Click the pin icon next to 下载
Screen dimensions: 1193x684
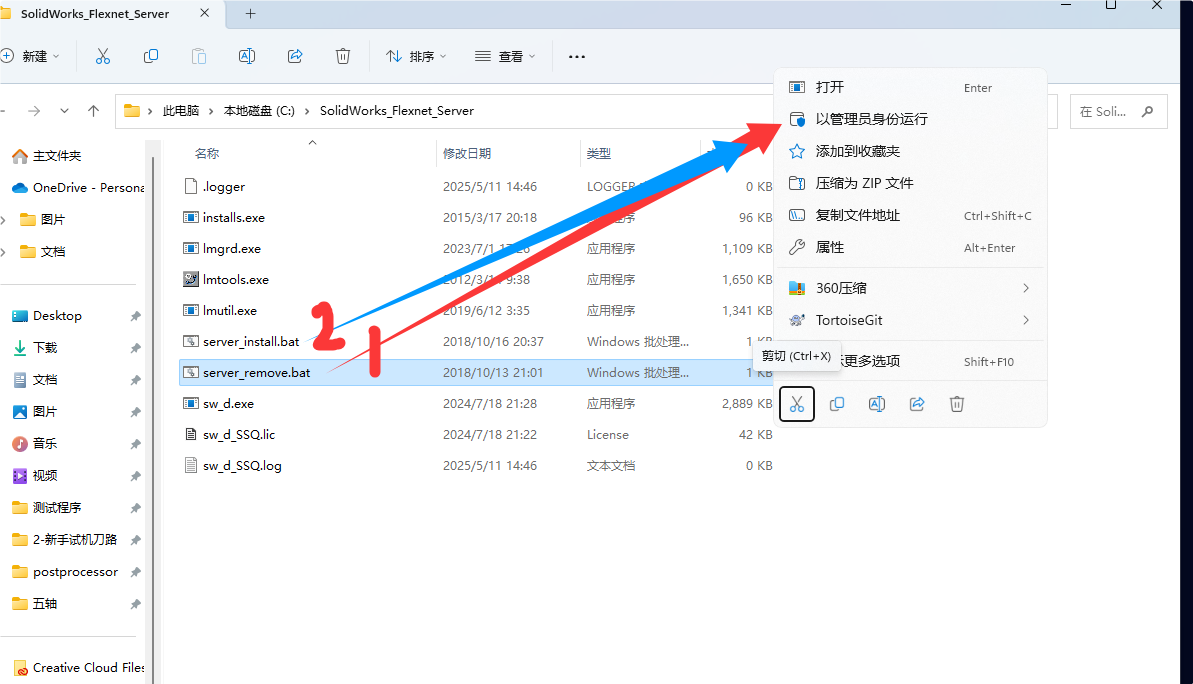pos(135,348)
